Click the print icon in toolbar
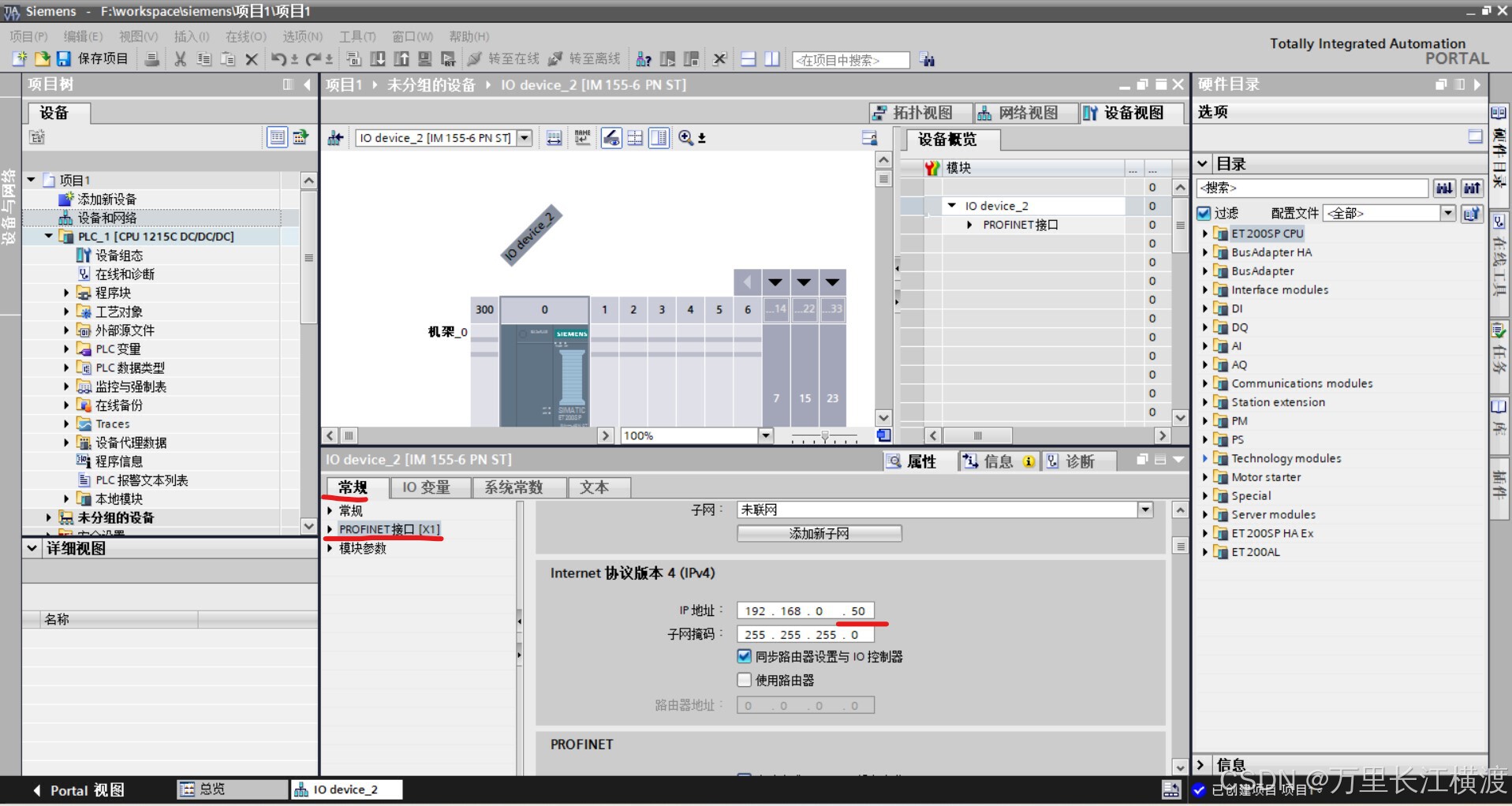This screenshot has width=1512, height=806. [x=153, y=59]
